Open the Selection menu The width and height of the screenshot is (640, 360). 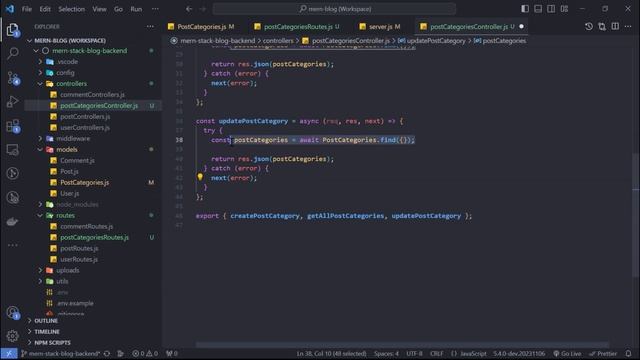point(71,9)
